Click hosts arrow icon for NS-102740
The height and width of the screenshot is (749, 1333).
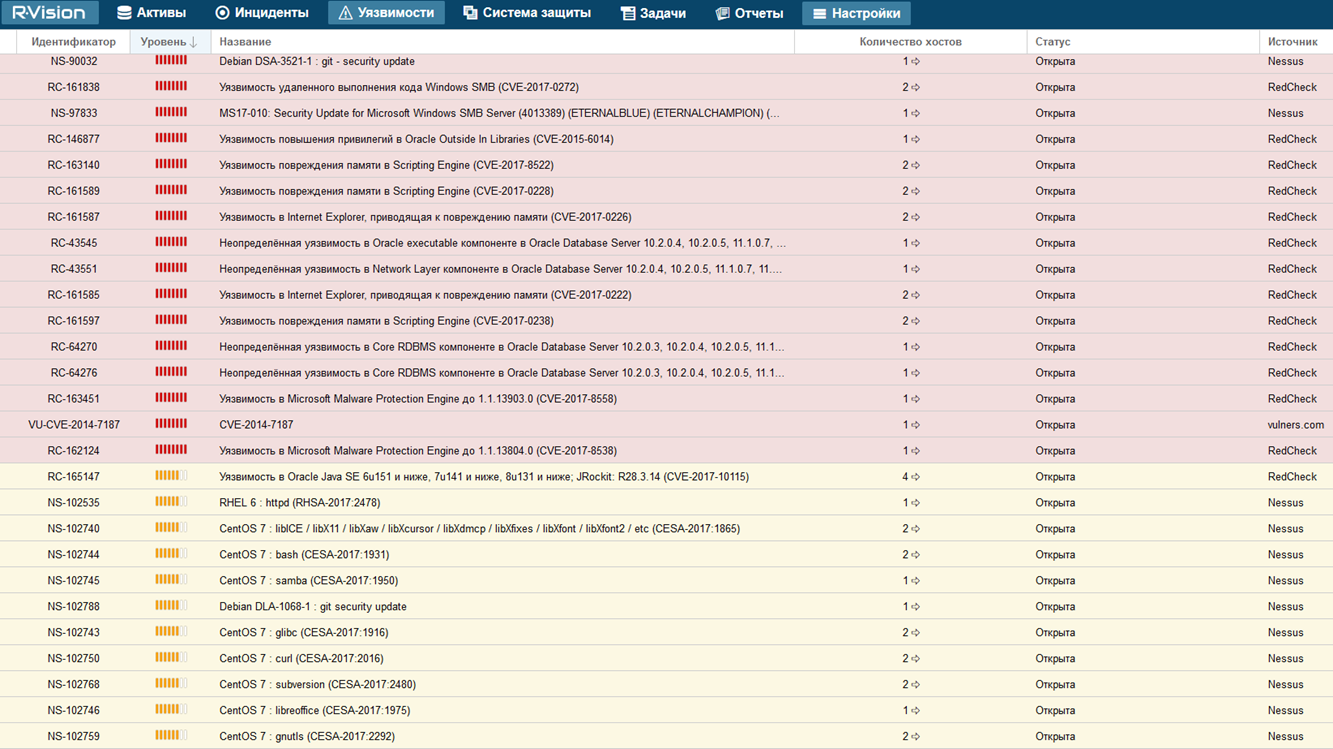(915, 530)
